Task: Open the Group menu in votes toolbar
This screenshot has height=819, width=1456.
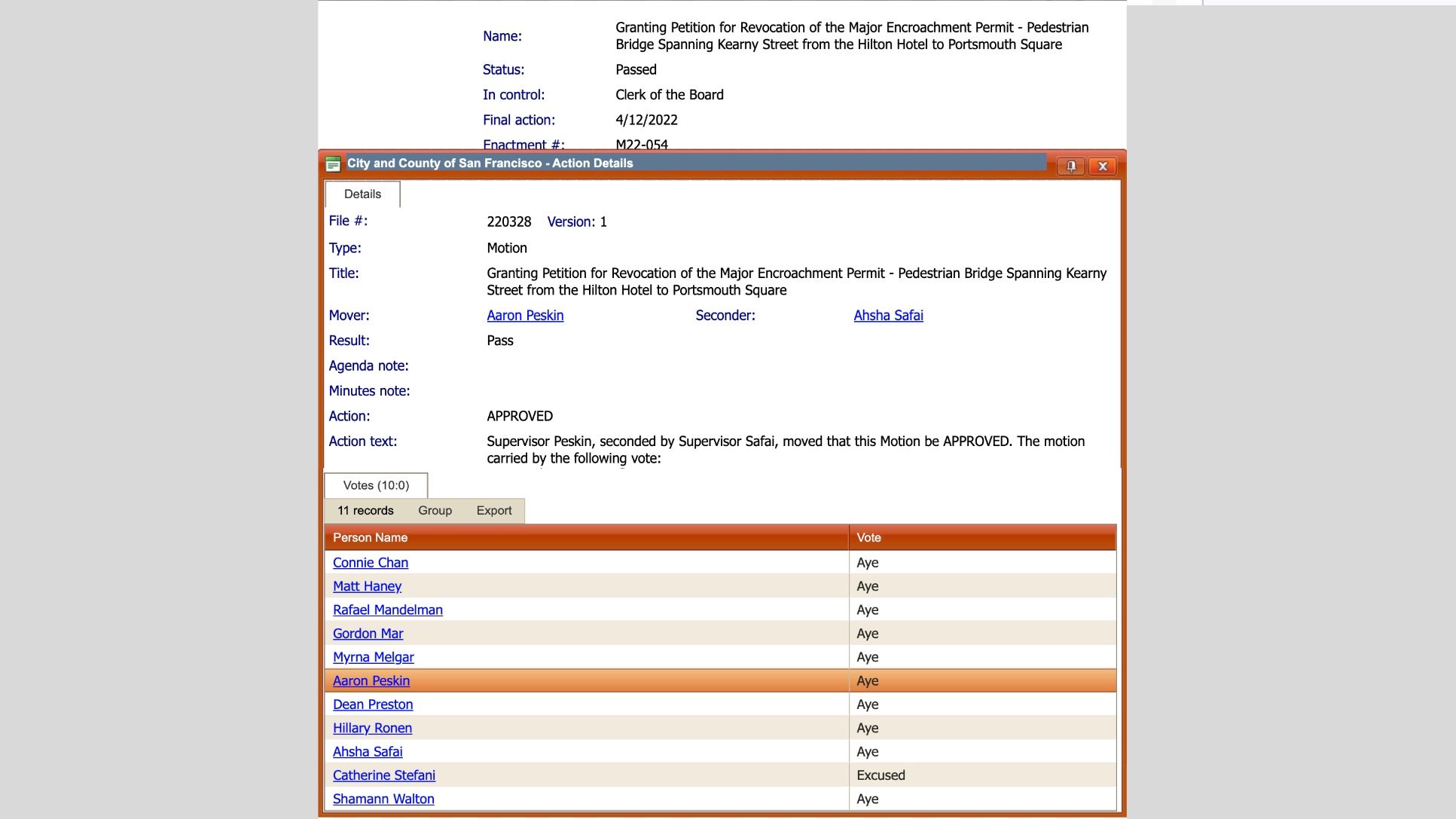Action: click(x=435, y=510)
